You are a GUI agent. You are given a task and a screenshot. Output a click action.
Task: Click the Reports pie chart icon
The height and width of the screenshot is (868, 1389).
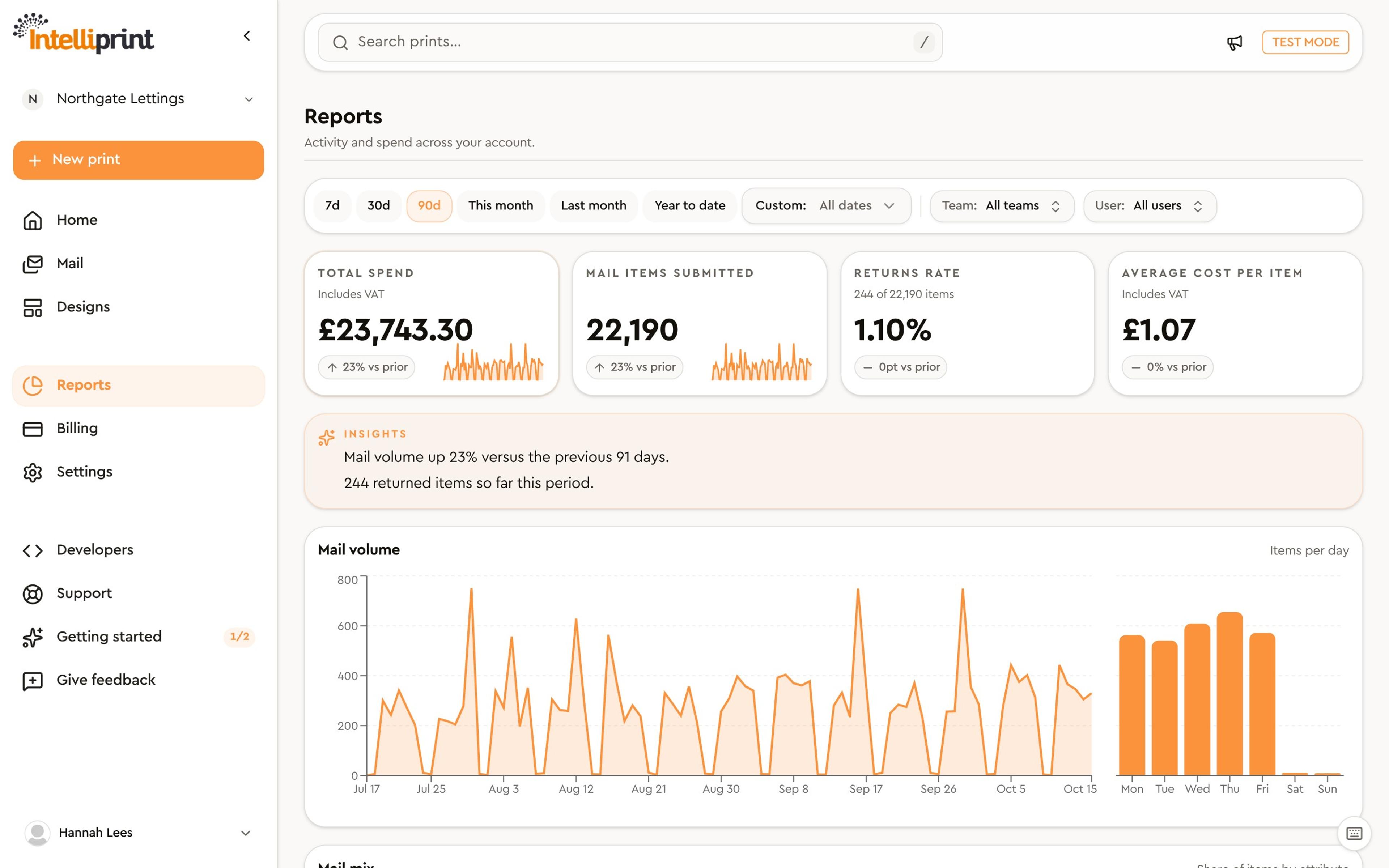(33, 385)
